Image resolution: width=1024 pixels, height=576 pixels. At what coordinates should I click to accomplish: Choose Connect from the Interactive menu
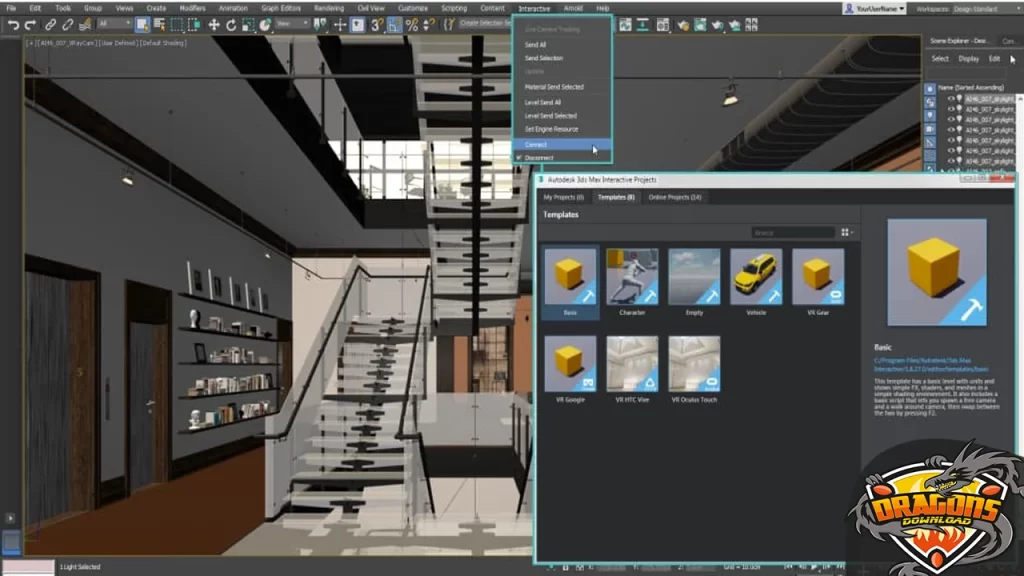(x=537, y=144)
